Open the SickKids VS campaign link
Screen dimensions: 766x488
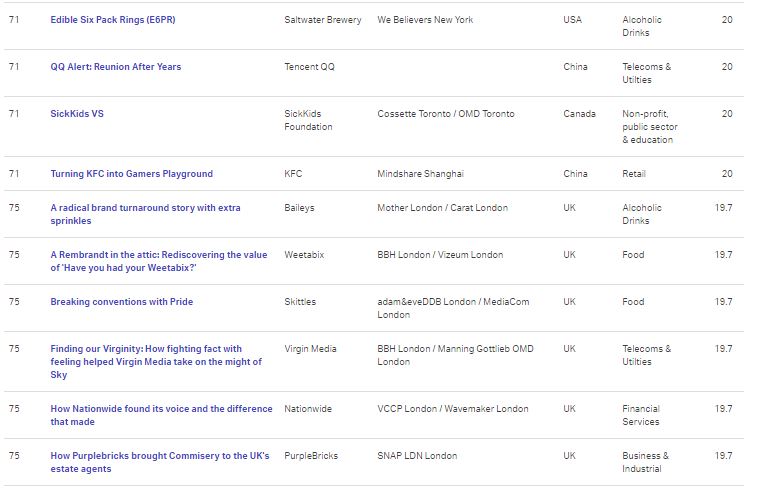coord(77,113)
